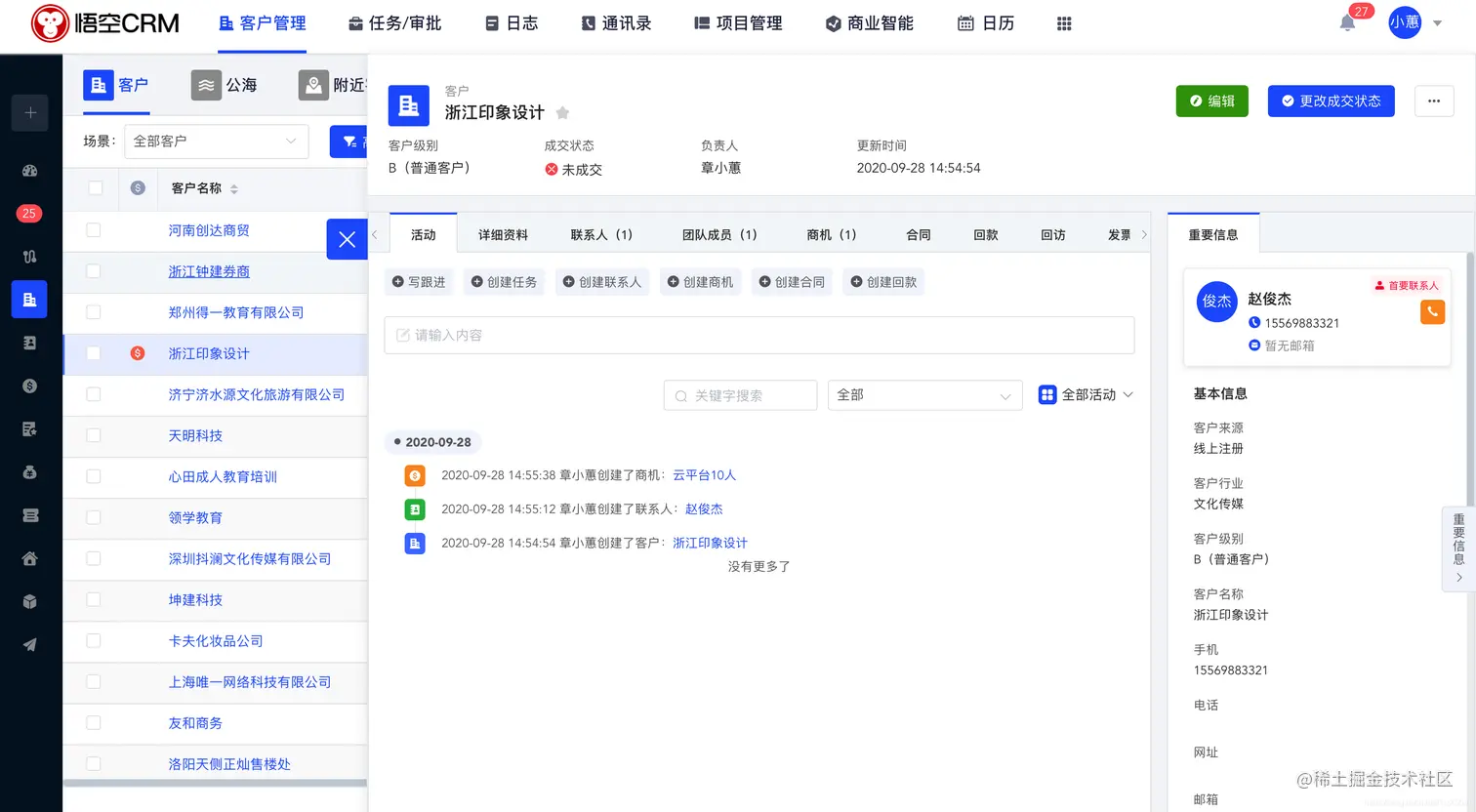Check the checkbox beside 河南创达商贸

pyautogui.click(x=93, y=230)
